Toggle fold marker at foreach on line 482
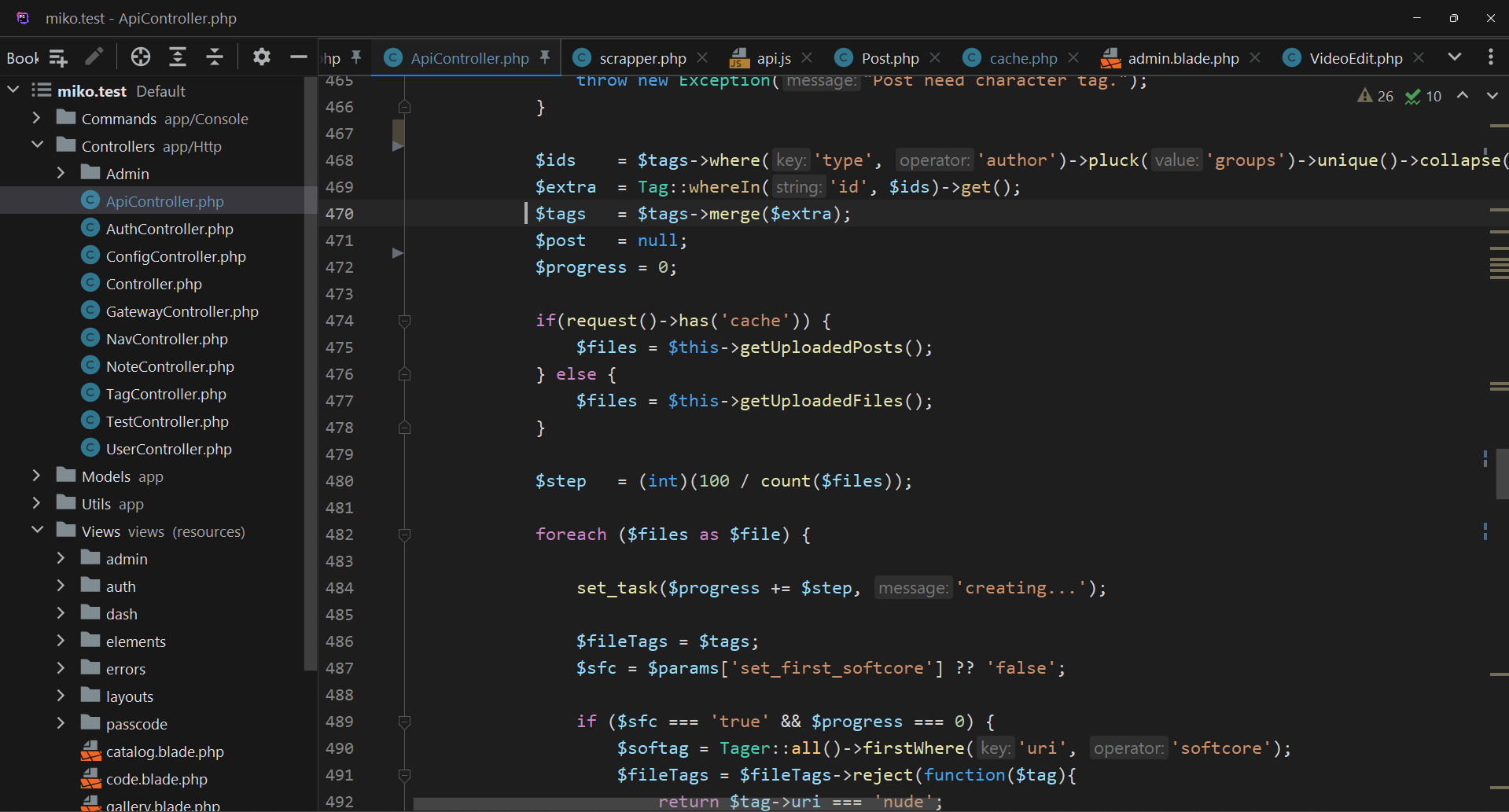This screenshot has height=812, width=1509. pyautogui.click(x=404, y=535)
